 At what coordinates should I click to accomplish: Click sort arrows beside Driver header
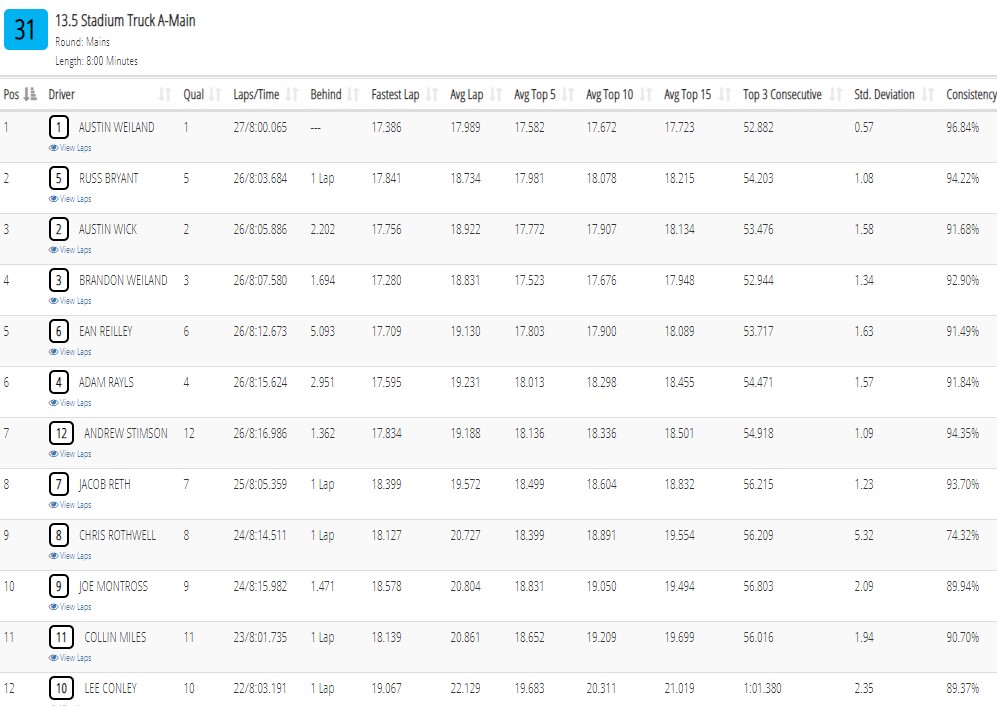tap(165, 95)
